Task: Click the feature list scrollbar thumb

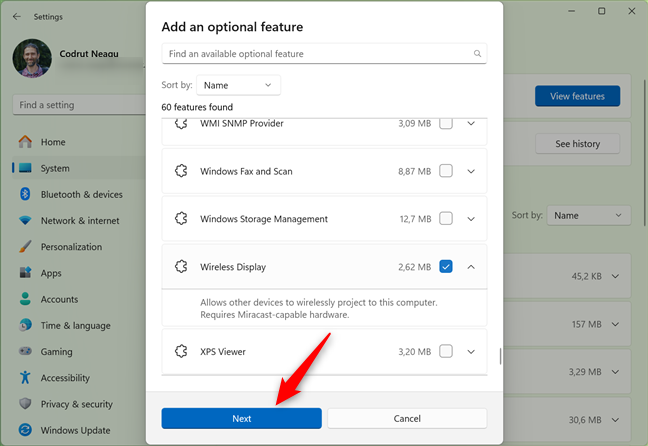Action: click(500, 356)
